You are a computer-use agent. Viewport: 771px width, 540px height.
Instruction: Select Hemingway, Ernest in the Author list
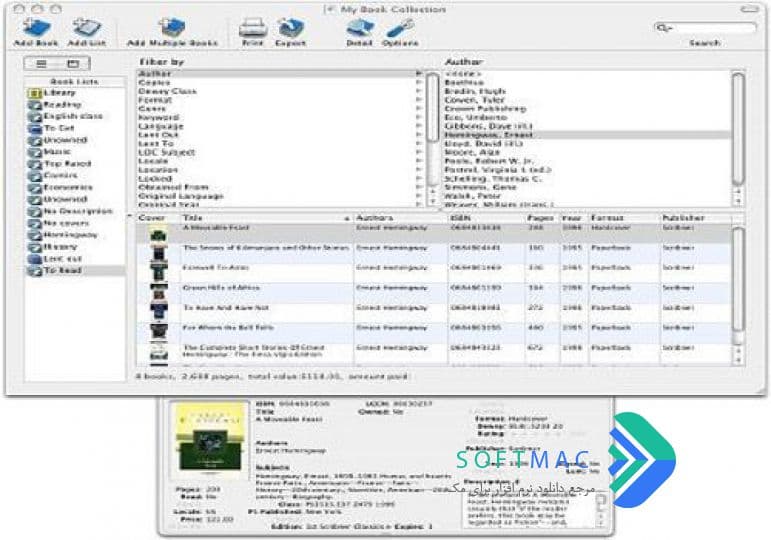click(x=587, y=135)
